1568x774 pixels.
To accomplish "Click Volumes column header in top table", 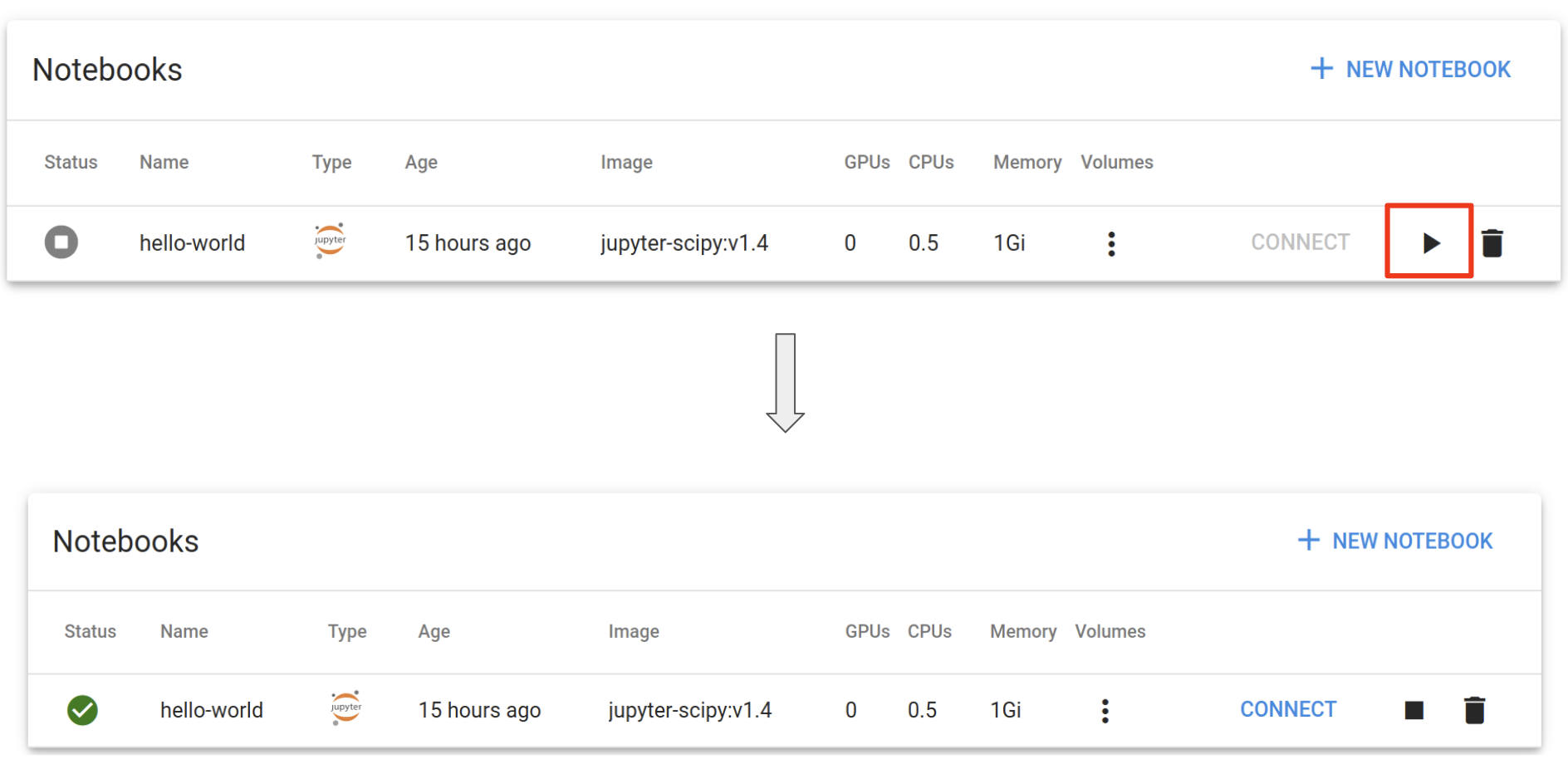I will click(x=1116, y=162).
